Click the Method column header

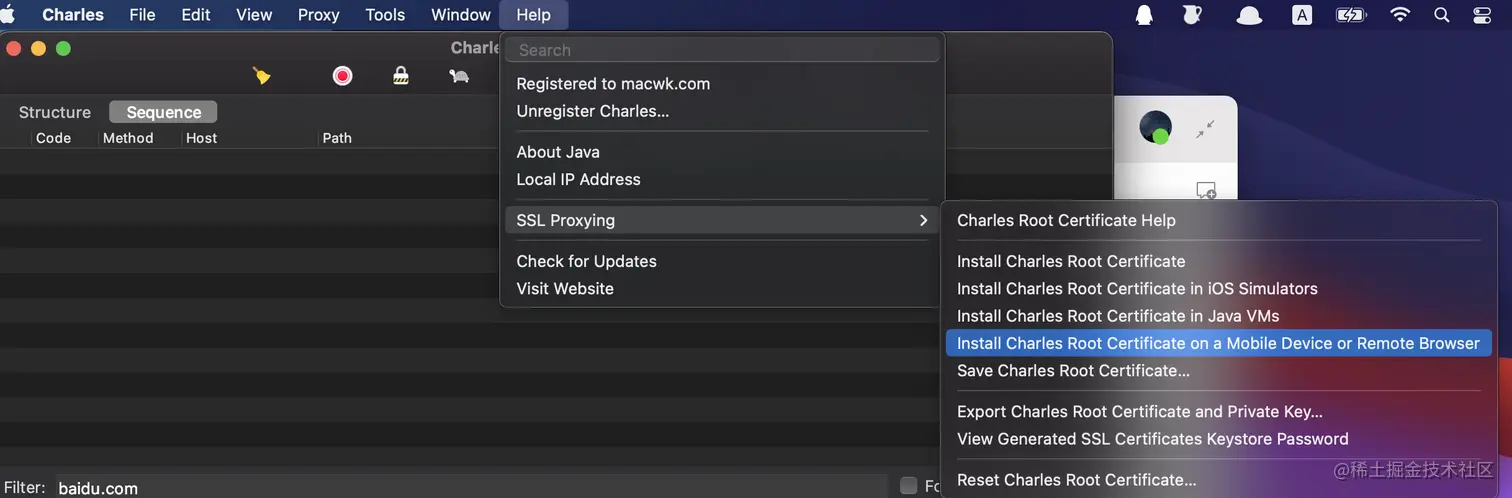pyautogui.click(x=128, y=138)
